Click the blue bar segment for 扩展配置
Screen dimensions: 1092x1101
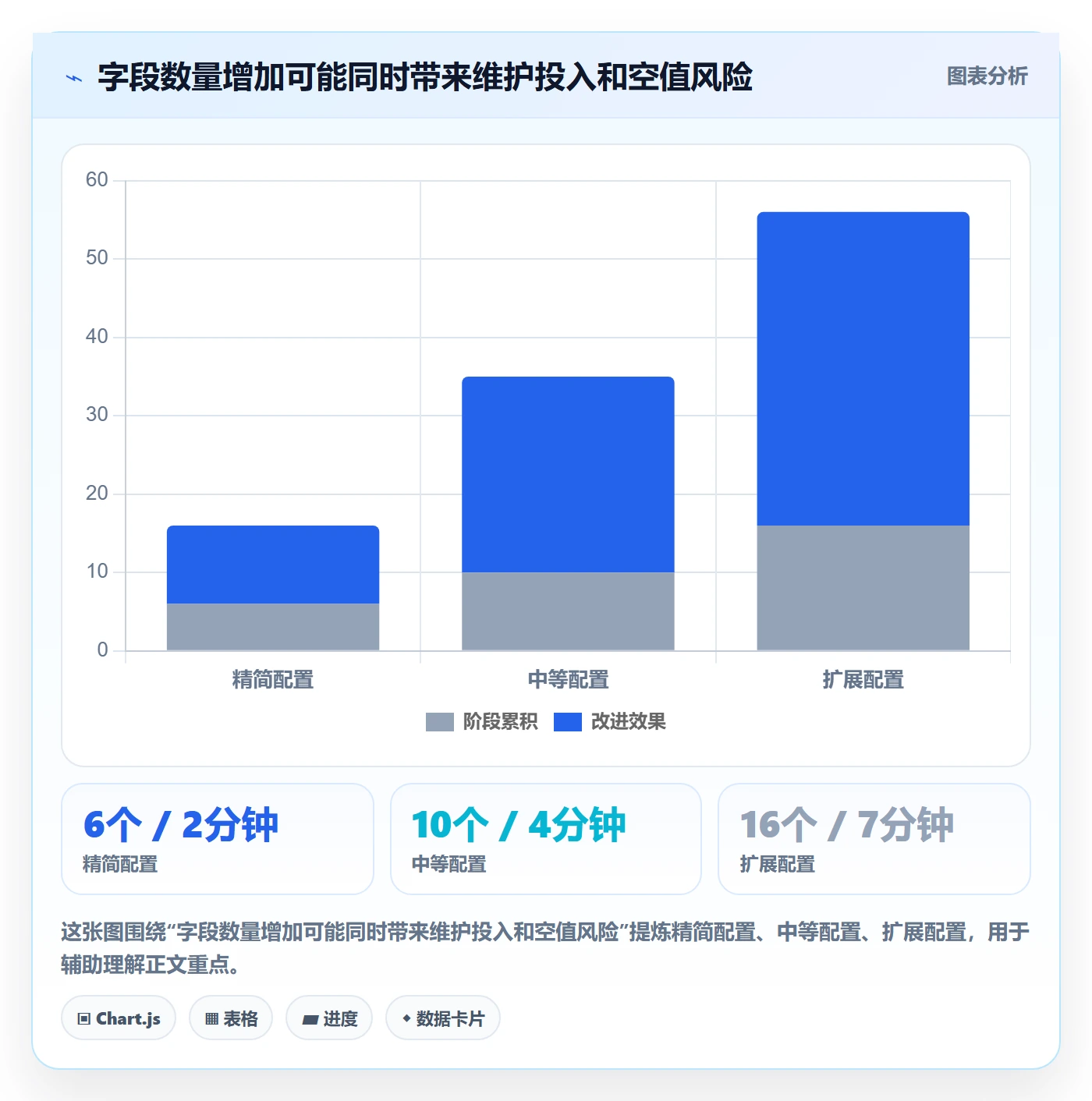863,369
